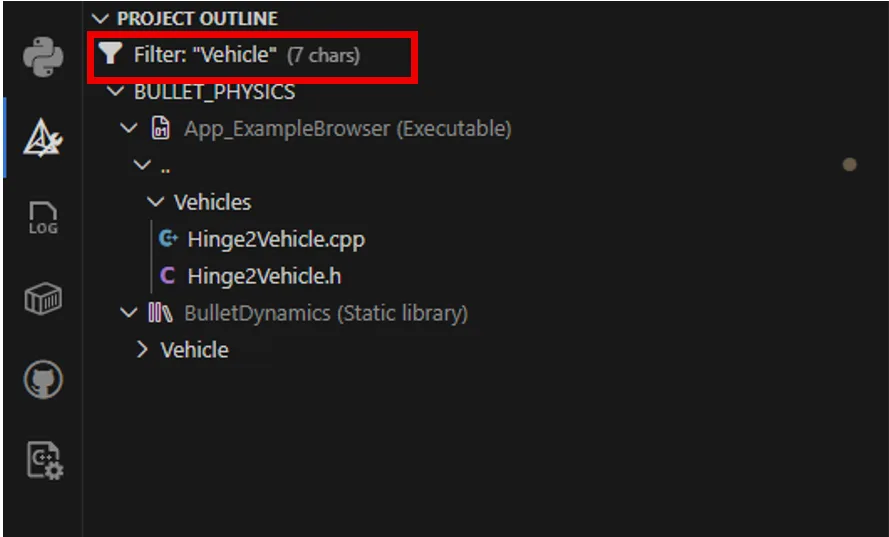Collapse the PROJECT OUTLINE section
The image size is (889, 537).
100,19
